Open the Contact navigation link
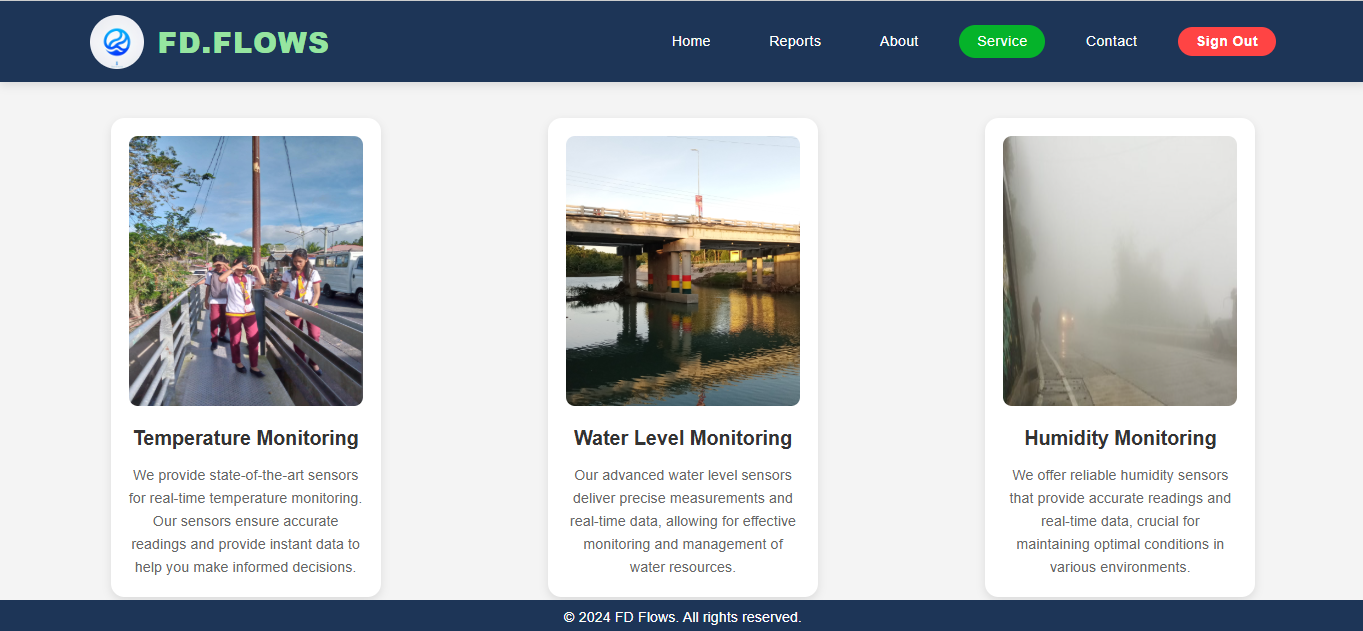This screenshot has height=631, width=1363. click(x=1111, y=41)
